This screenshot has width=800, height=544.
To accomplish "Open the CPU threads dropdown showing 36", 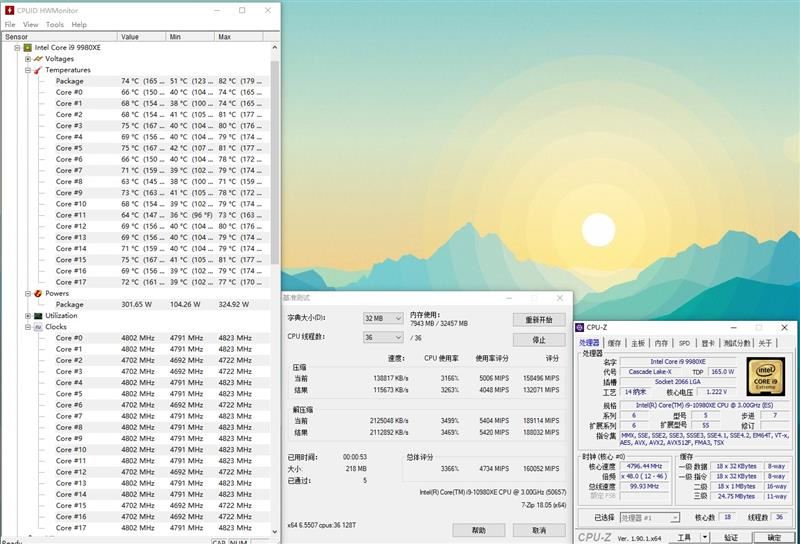I will pyautogui.click(x=383, y=338).
